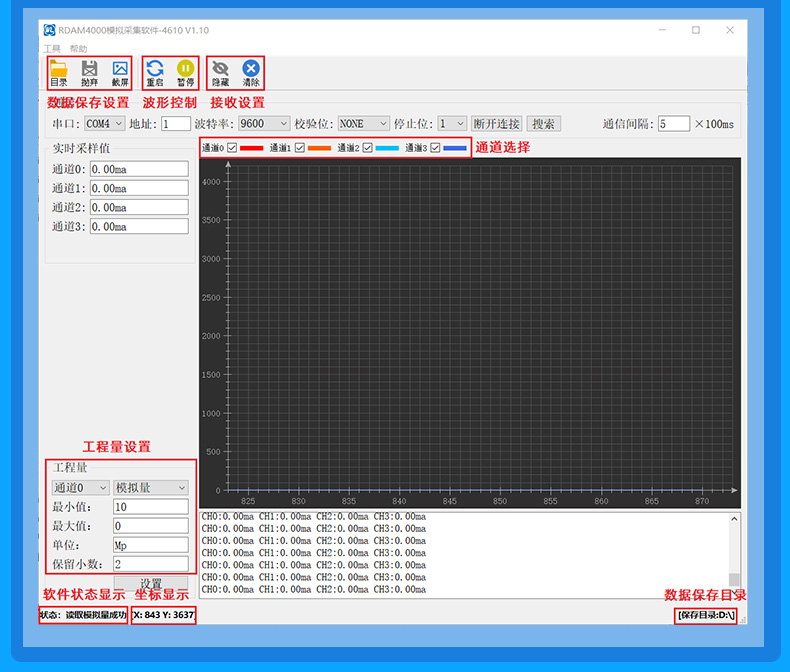Click the 通道2 light-blue color swatch

pyautogui.click(x=387, y=148)
